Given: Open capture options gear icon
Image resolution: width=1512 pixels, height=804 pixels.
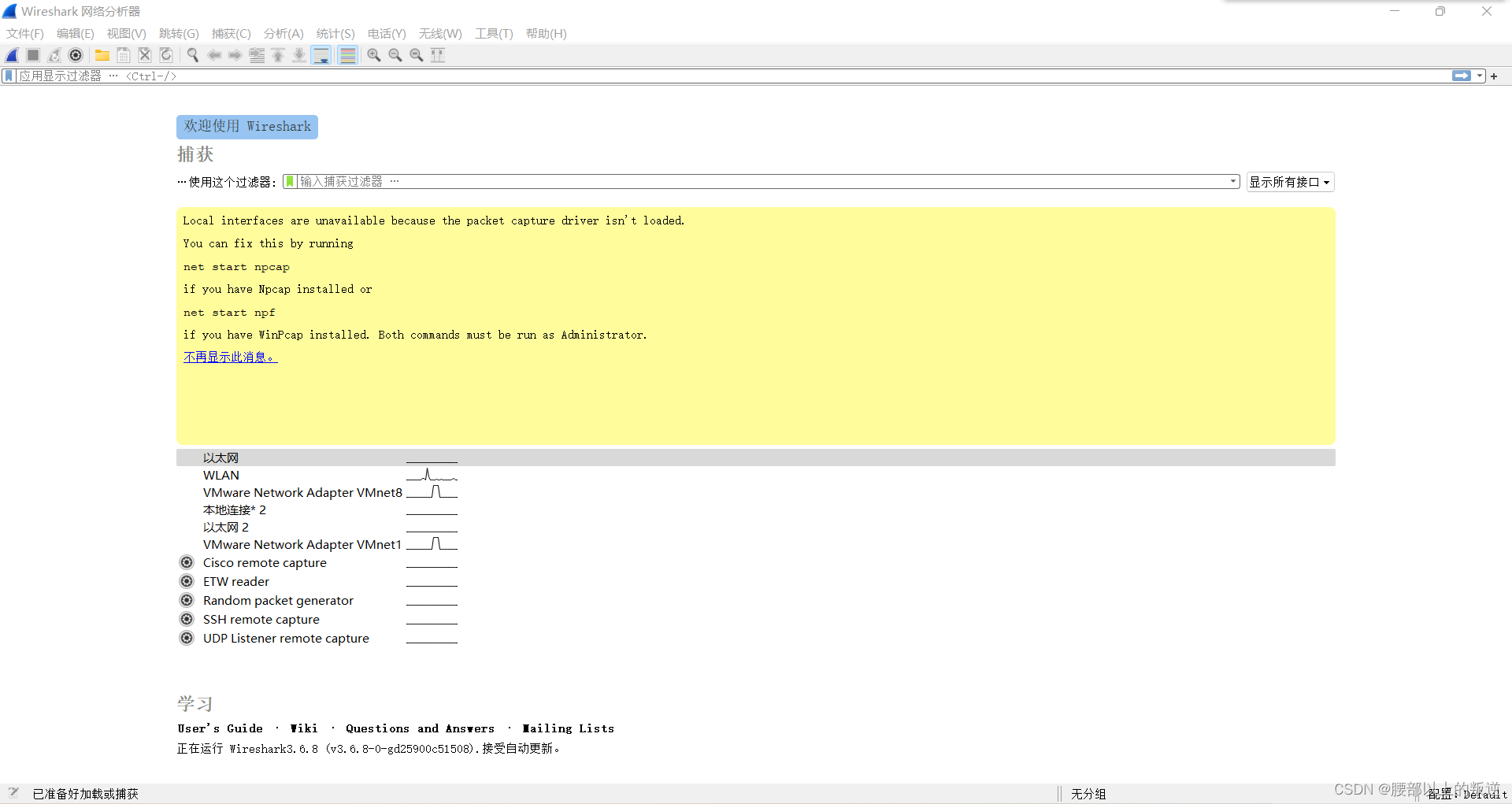Looking at the screenshot, I should [x=76, y=55].
